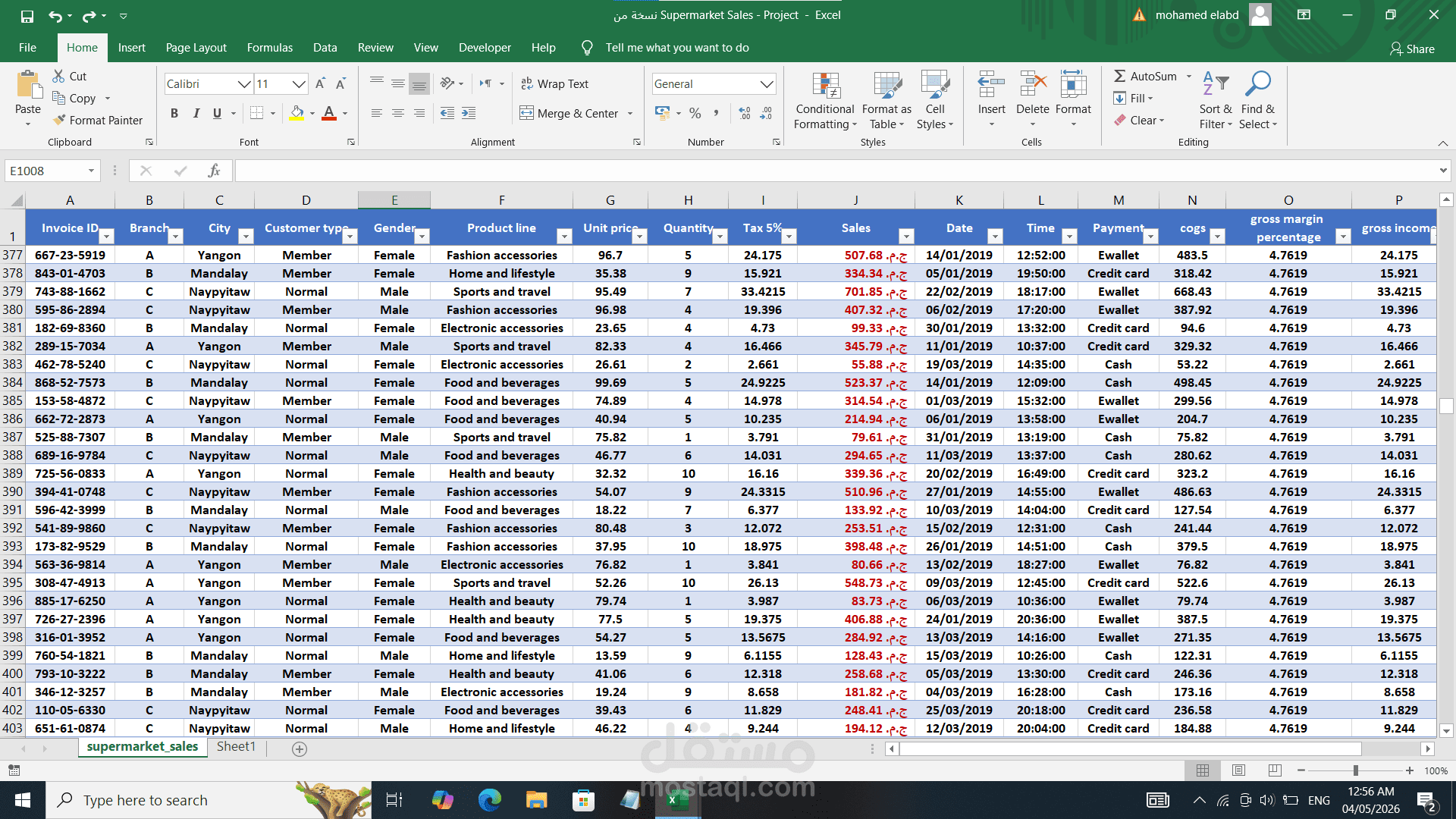
Task: Open the Invoice ID filter dropdown
Action: (106, 236)
